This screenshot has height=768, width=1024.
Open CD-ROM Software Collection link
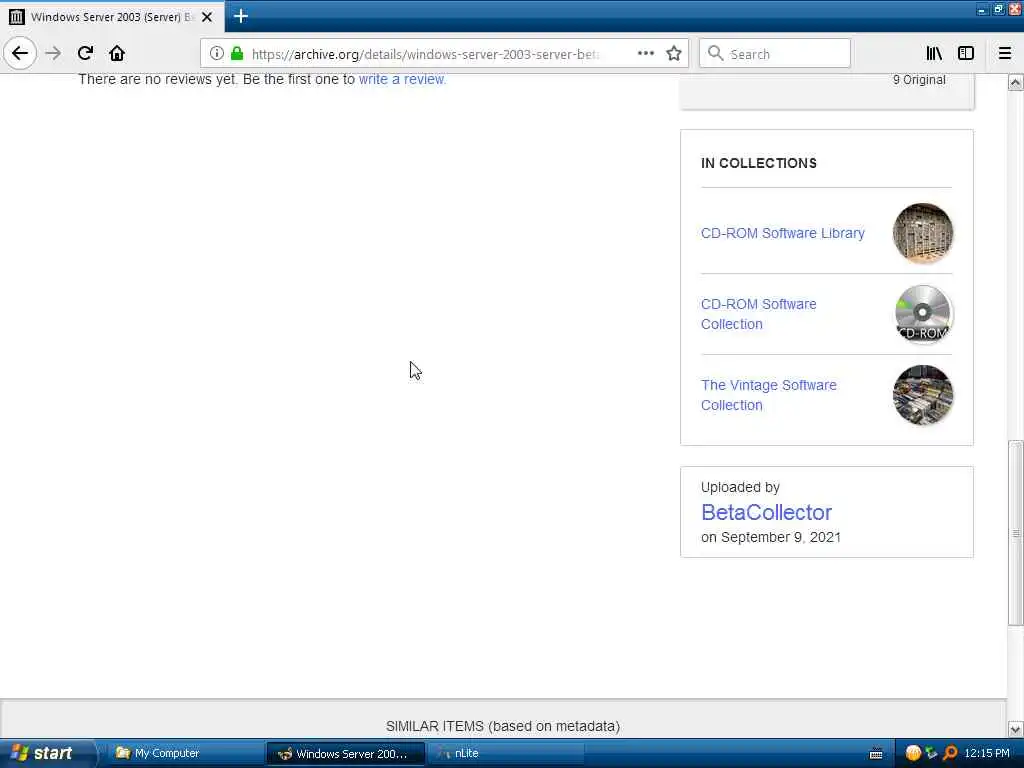pyautogui.click(x=758, y=314)
